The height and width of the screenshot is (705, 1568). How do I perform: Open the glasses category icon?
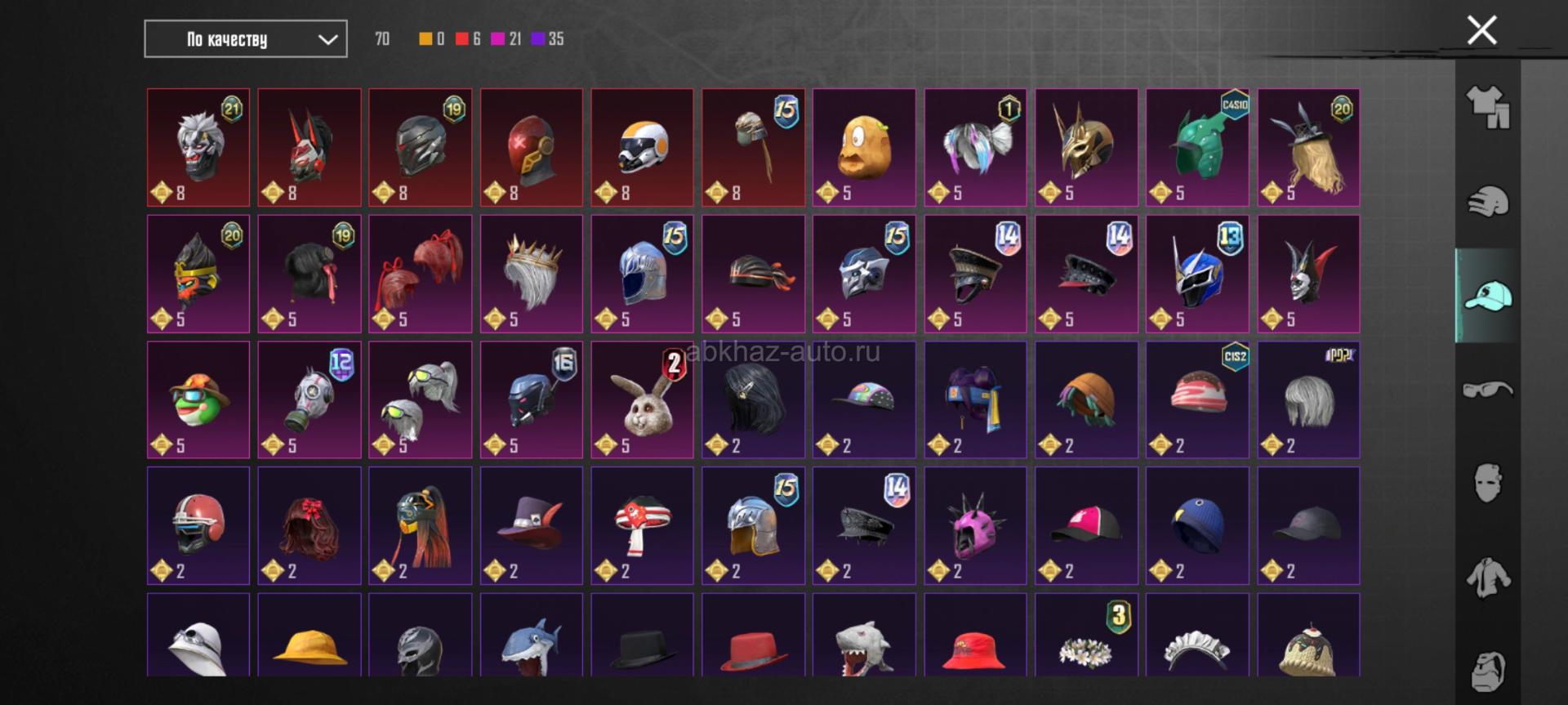click(1488, 390)
